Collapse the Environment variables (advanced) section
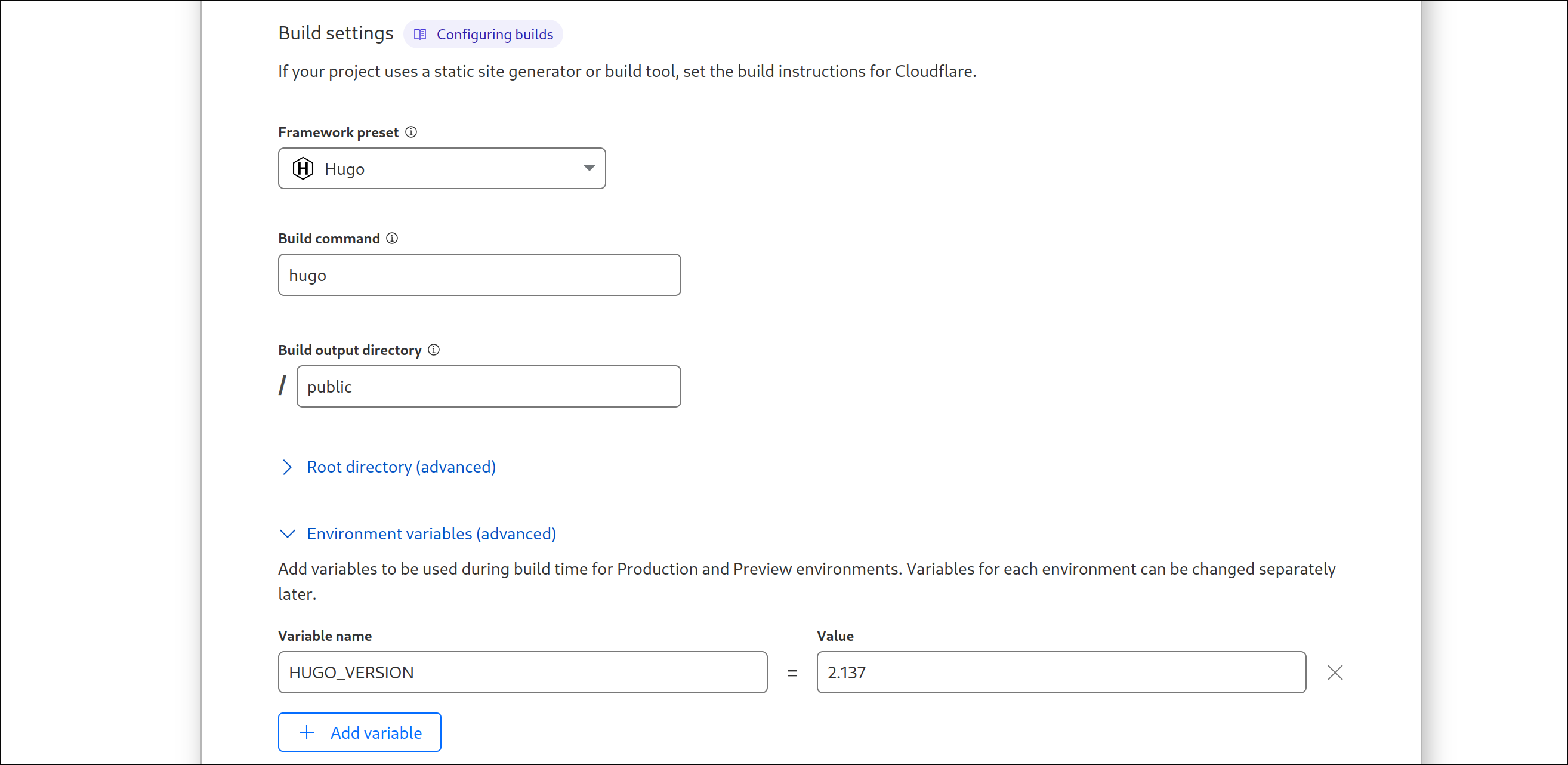This screenshot has width=1568, height=765. click(418, 533)
